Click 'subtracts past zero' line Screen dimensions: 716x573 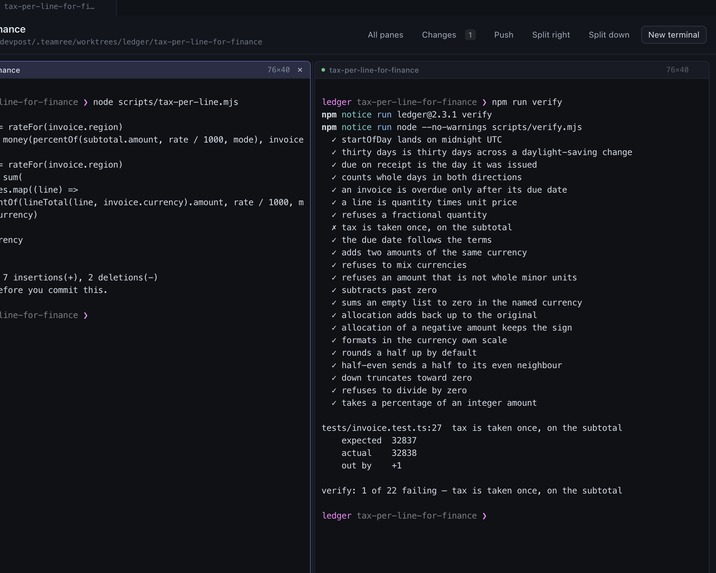(x=384, y=290)
